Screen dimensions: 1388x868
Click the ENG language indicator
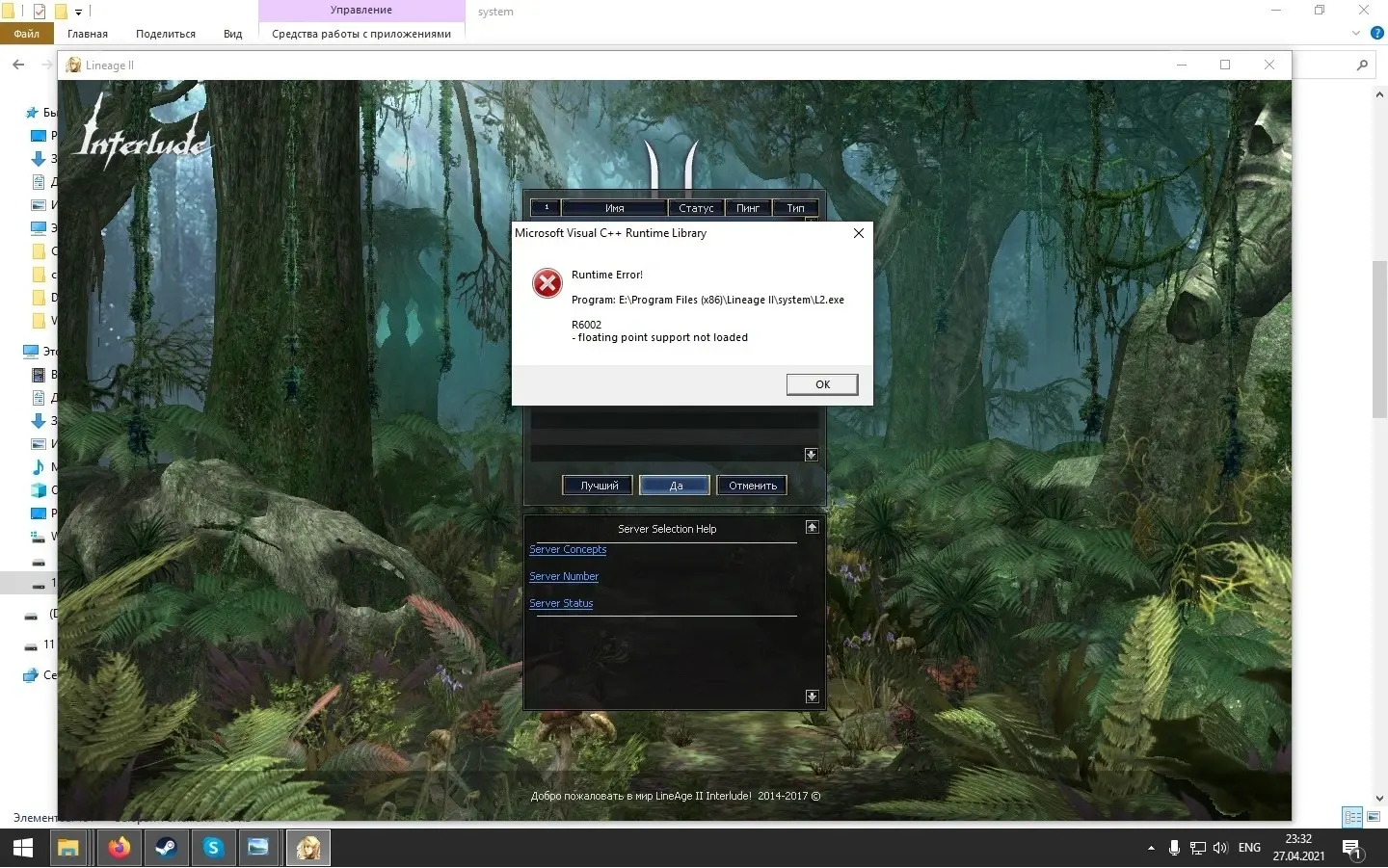pos(1249,848)
